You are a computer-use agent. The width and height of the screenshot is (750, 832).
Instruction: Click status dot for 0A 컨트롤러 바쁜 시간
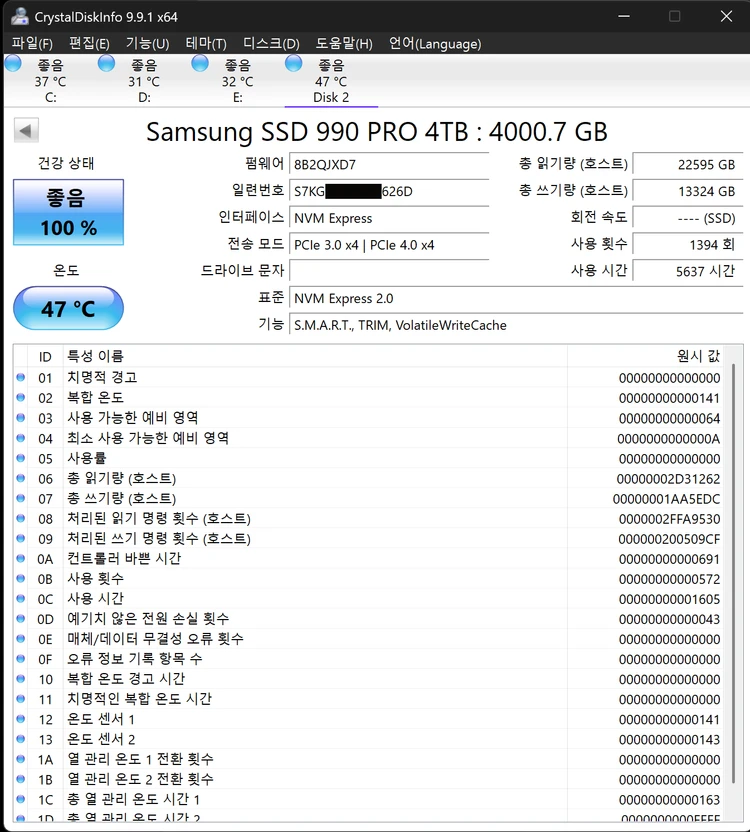tap(21, 558)
